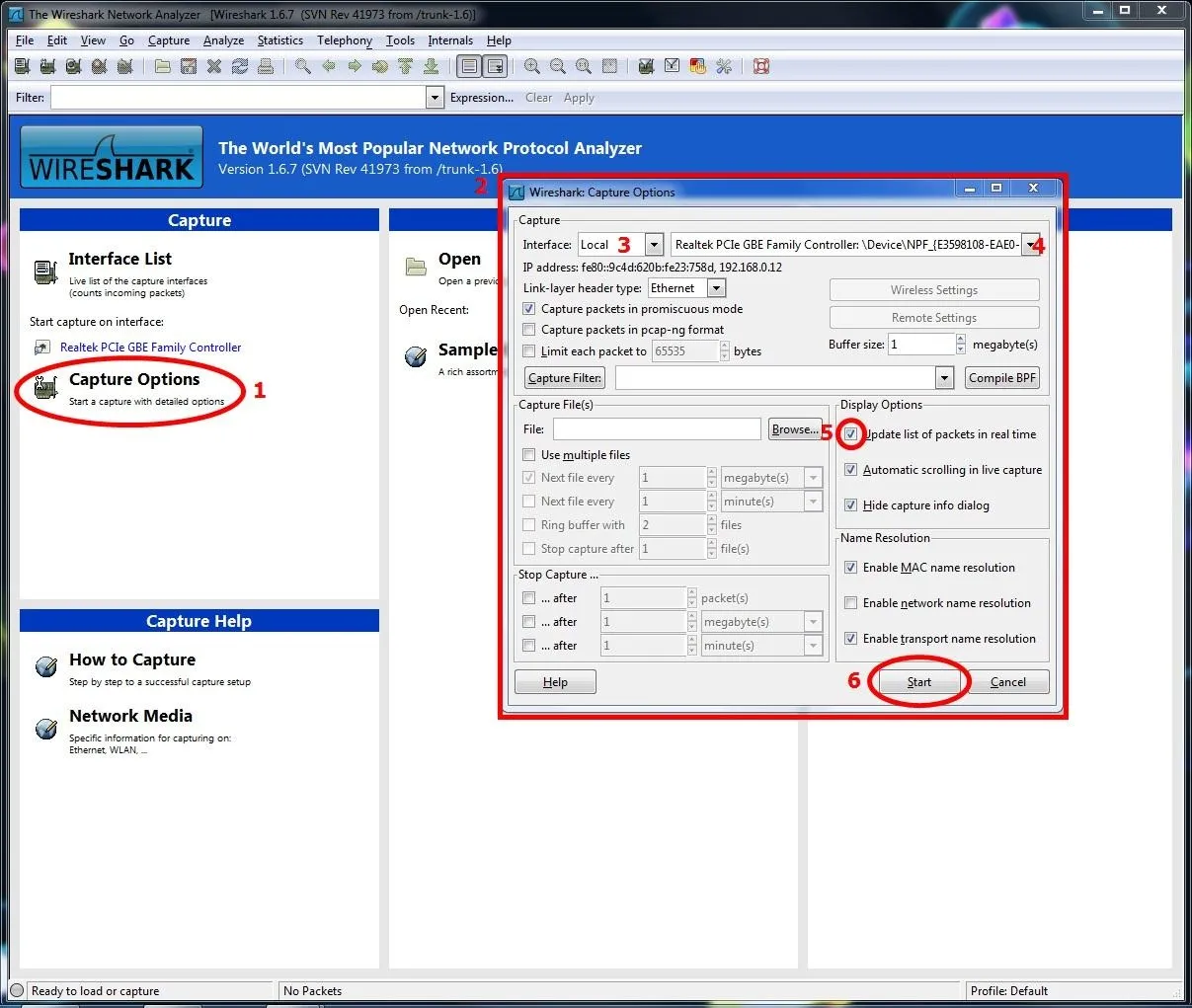Click the Resize All Columns icon
Image resolution: width=1192 pixels, height=1008 pixels.
609,66
